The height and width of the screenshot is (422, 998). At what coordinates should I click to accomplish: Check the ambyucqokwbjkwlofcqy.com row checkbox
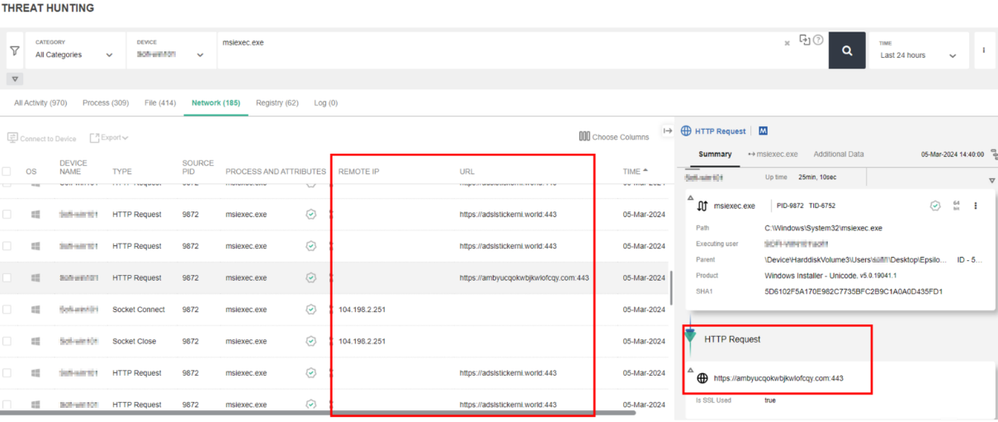click(6, 278)
